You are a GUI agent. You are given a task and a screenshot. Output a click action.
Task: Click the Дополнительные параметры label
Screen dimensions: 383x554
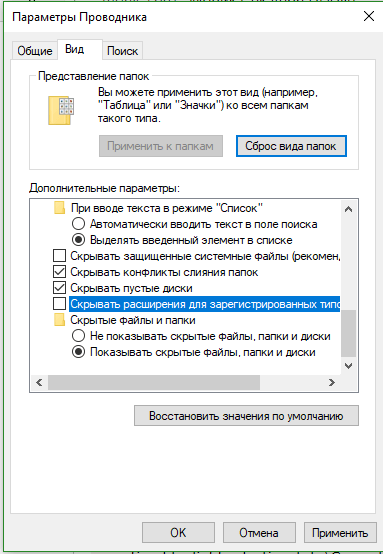tap(105, 188)
